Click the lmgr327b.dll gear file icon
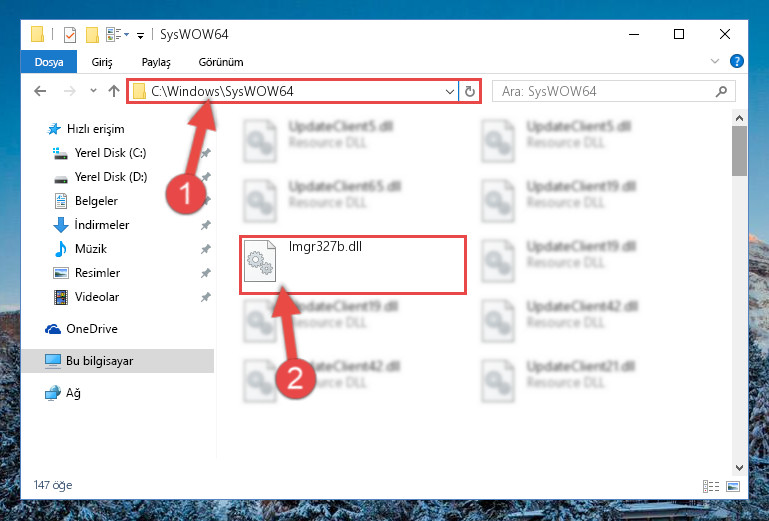The height and width of the screenshot is (521, 769). coord(260,261)
